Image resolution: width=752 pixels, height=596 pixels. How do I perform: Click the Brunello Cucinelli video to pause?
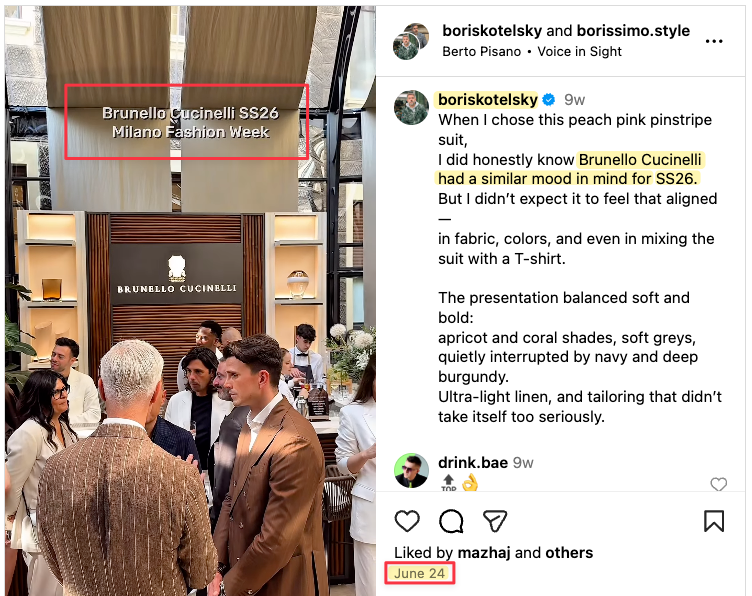pyautogui.click(x=190, y=301)
